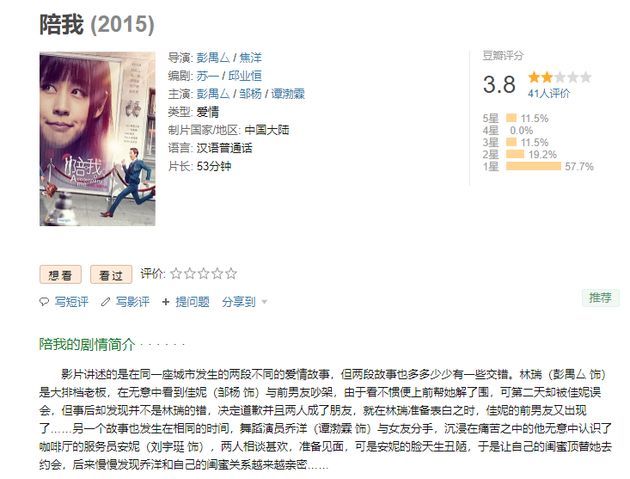
Task: Open the 41人评价 ratings link
Action: click(548, 94)
